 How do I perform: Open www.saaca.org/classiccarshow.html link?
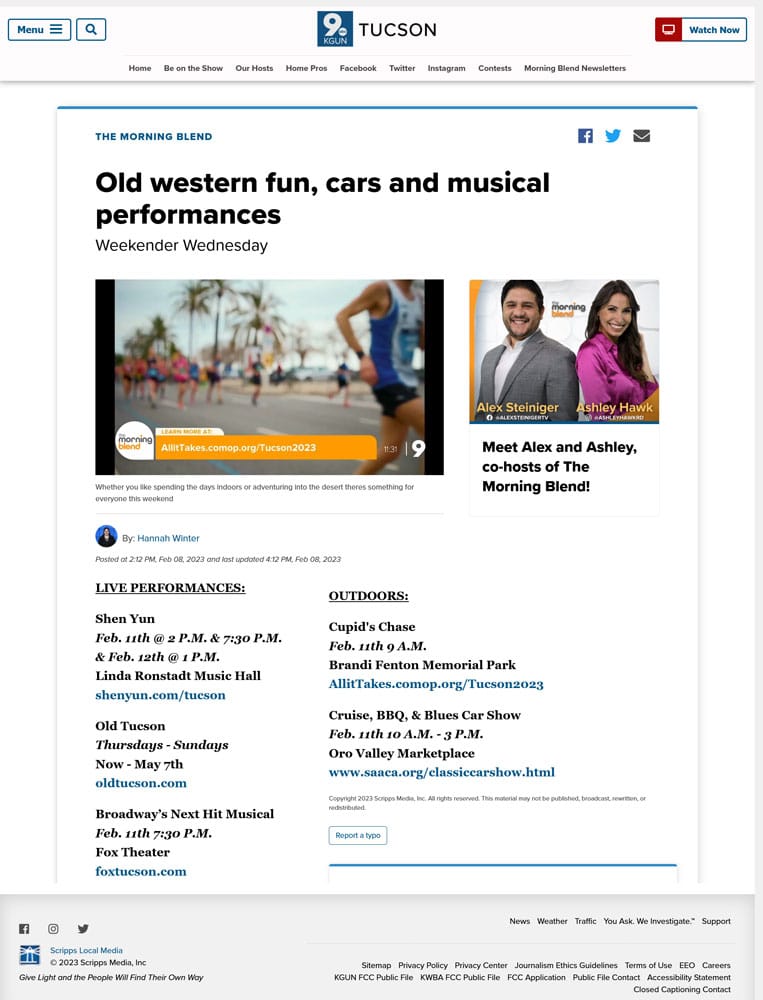click(x=441, y=772)
